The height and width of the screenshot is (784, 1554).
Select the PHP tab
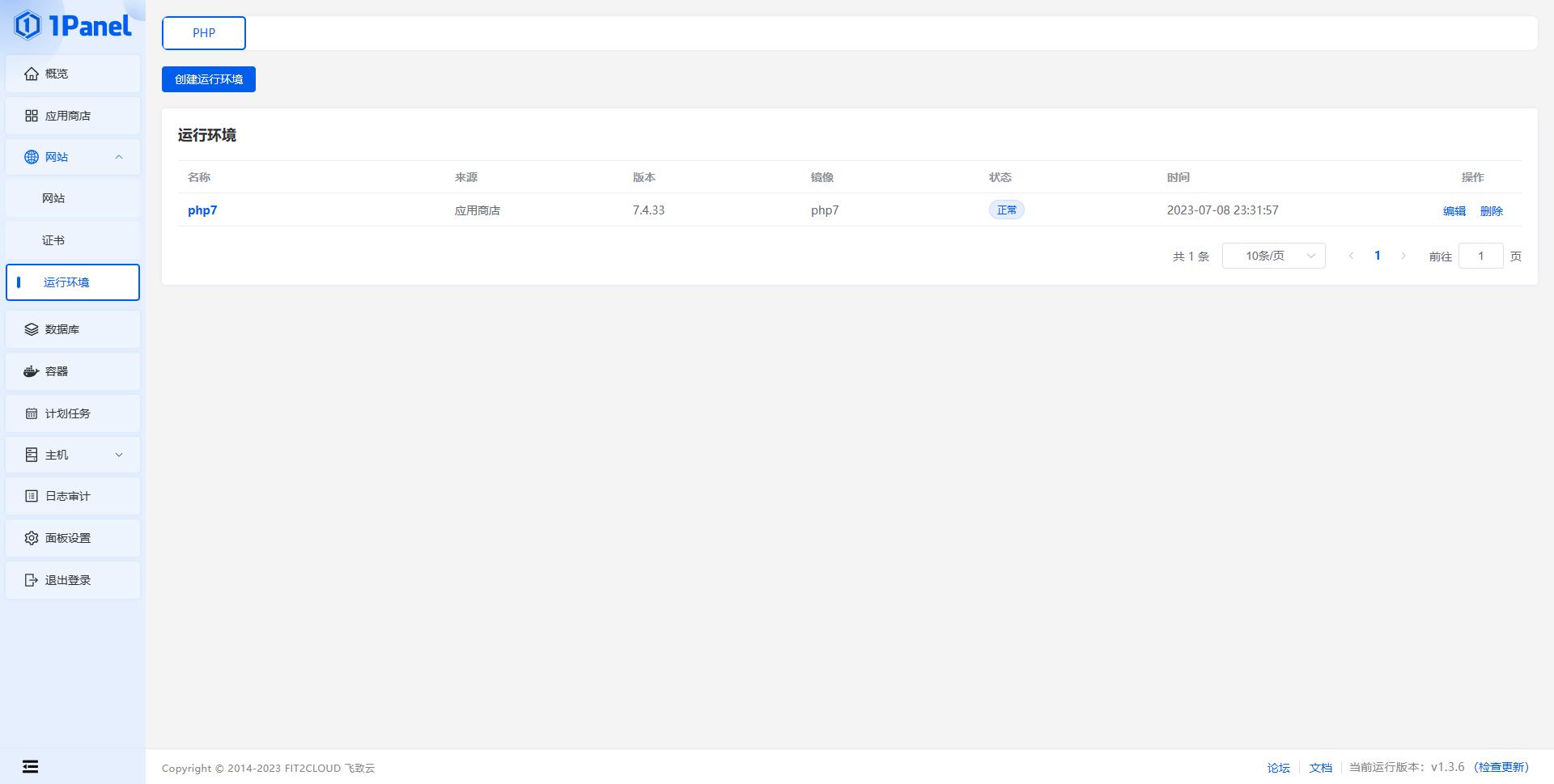coord(204,33)
